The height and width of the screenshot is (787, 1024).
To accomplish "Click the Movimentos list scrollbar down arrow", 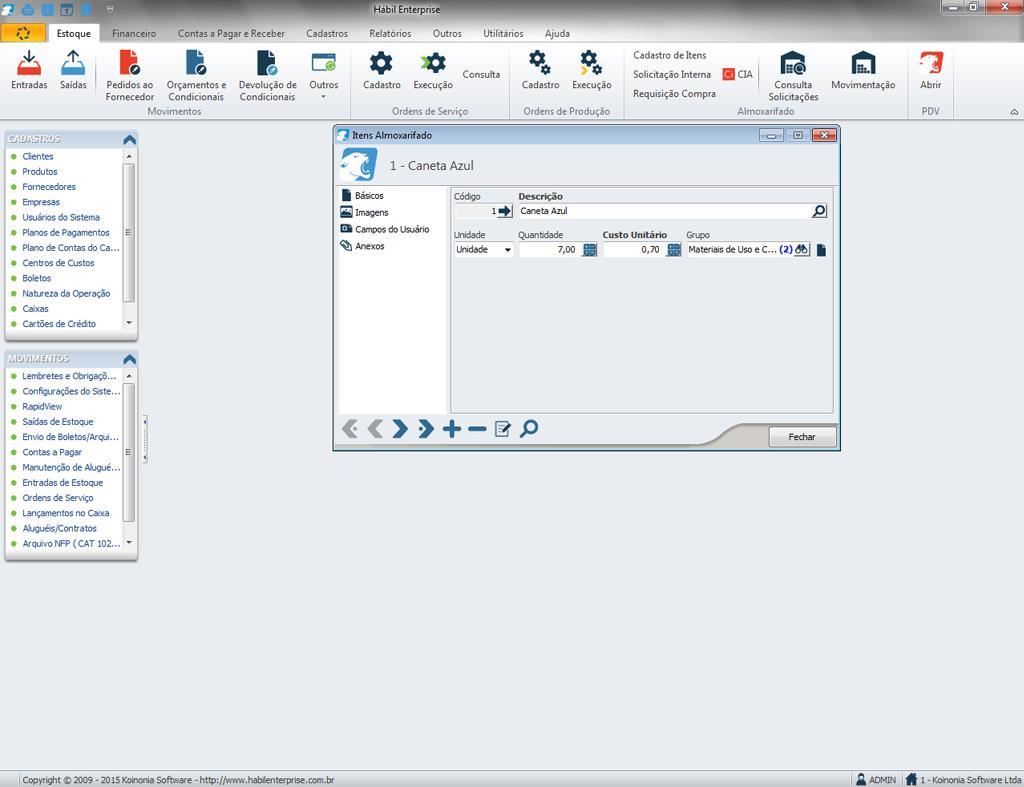I will [x=129, y=542].
